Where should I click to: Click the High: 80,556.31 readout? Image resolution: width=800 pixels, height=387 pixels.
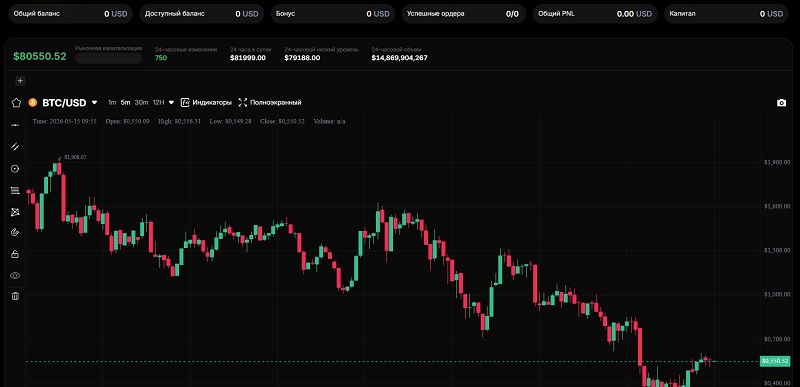tap(180, 121)
